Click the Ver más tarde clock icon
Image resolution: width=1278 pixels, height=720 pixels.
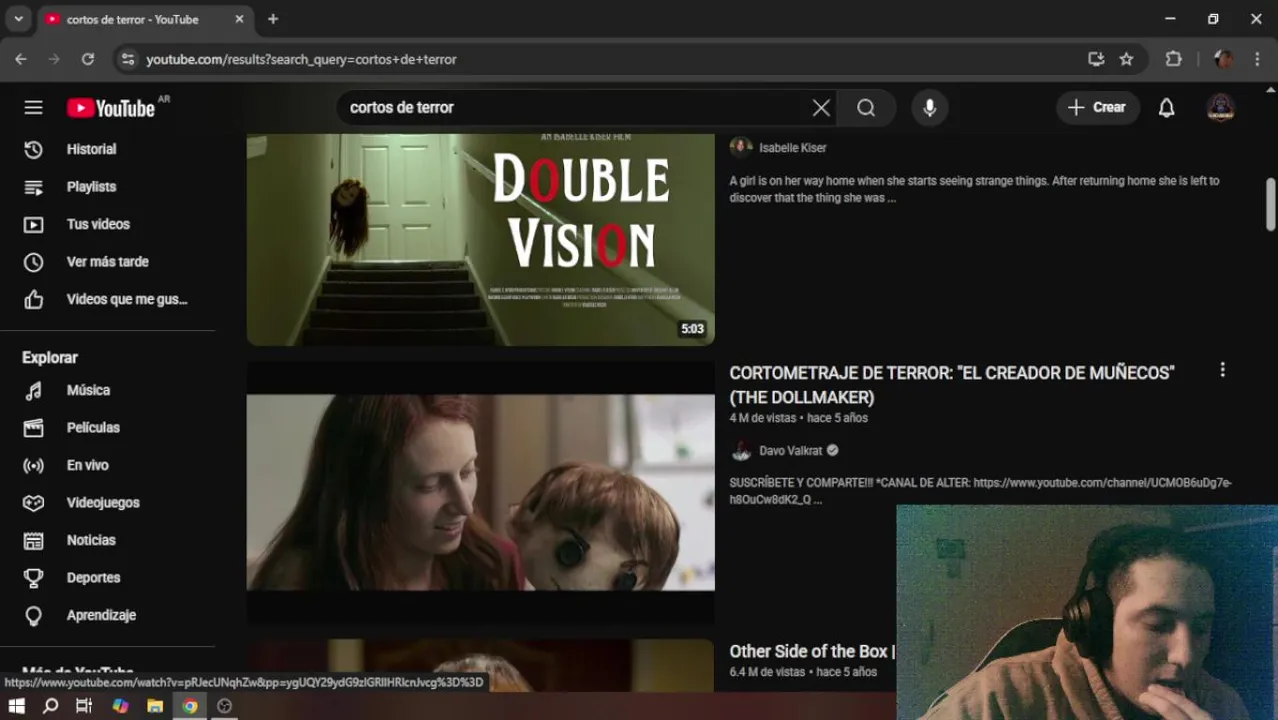point(33,262)
